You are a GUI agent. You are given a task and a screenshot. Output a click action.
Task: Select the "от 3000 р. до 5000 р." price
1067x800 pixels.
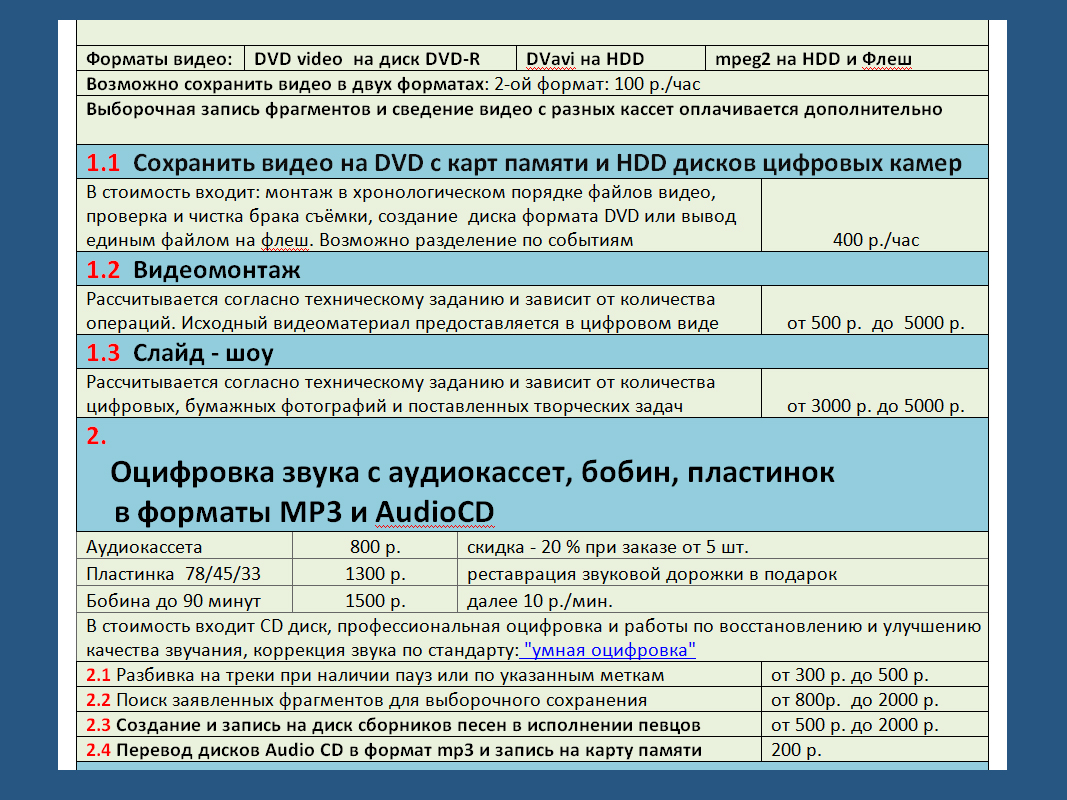(x=875, y=406)
